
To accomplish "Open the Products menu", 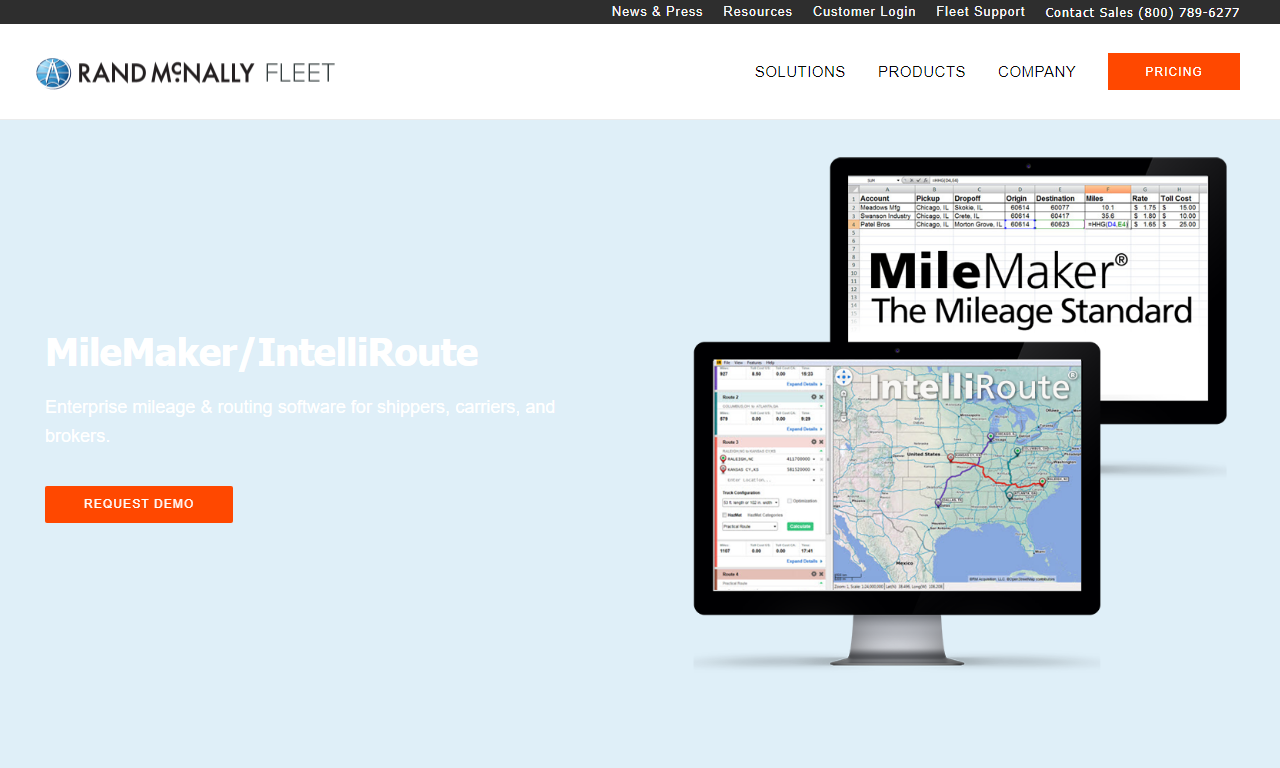I will click(922, 72).
